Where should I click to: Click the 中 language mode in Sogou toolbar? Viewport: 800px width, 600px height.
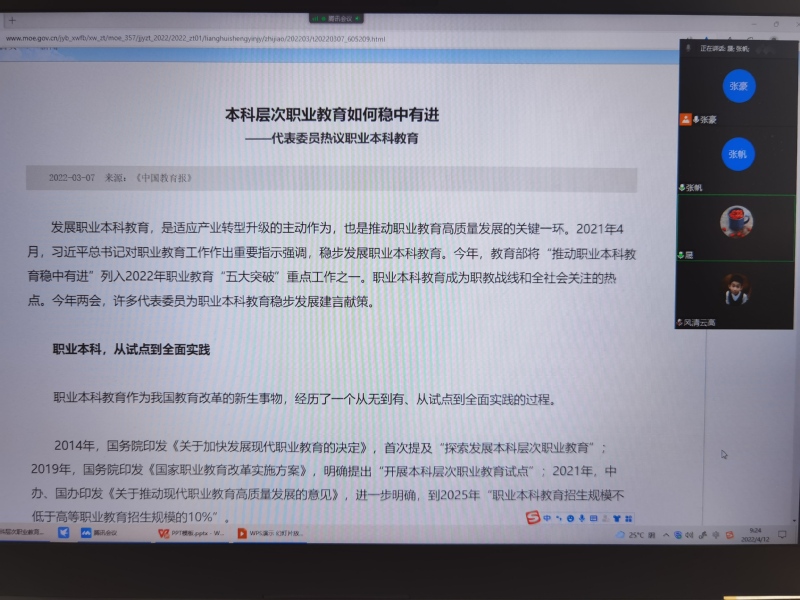tap(547, 517)
